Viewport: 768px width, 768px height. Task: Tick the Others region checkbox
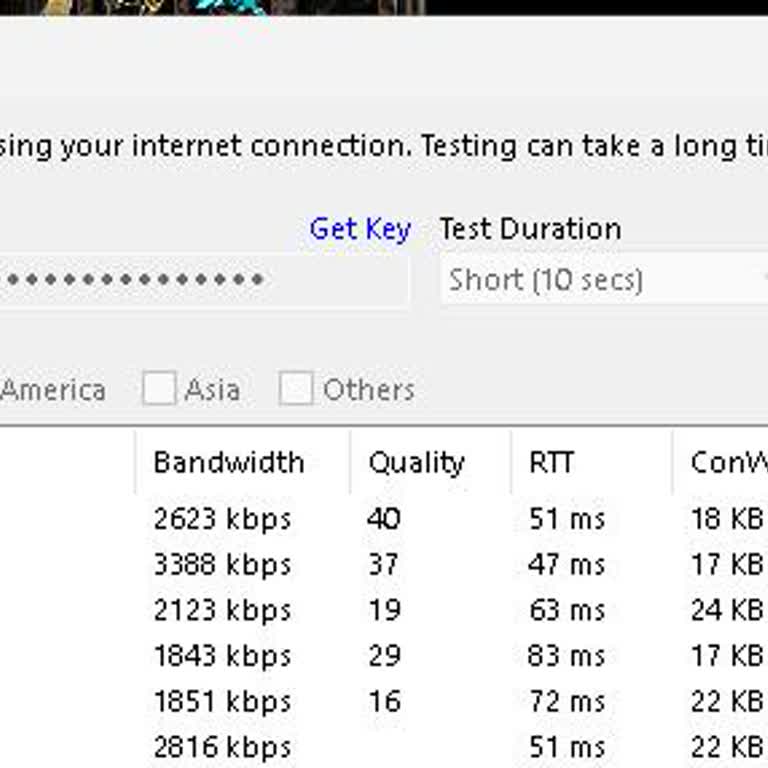(296, 389)
